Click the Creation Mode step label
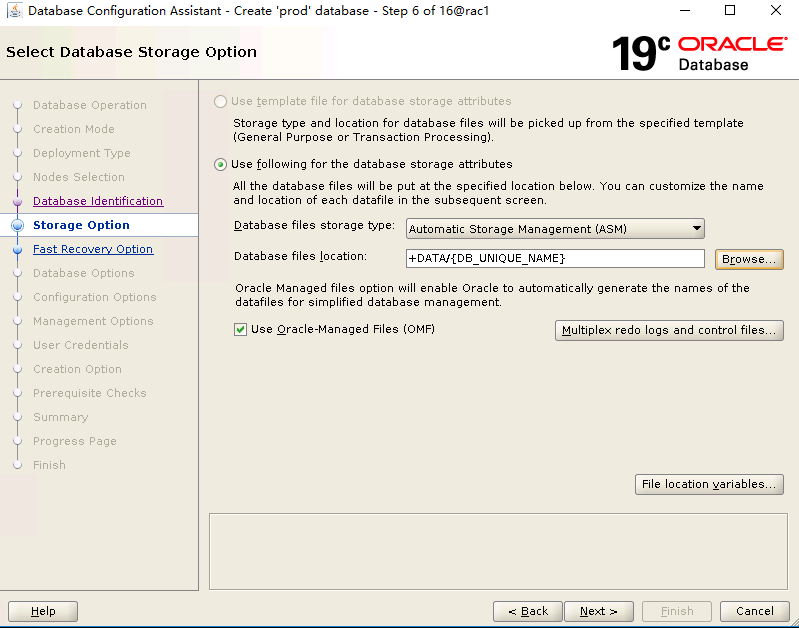Viewport: 799px width, 628px height. [74, 129]
